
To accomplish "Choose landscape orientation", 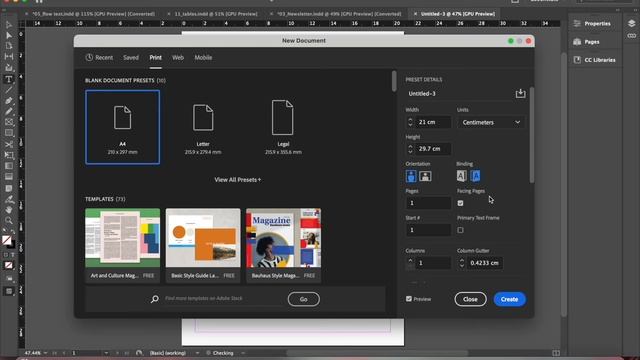I will [x=425, y=176].
